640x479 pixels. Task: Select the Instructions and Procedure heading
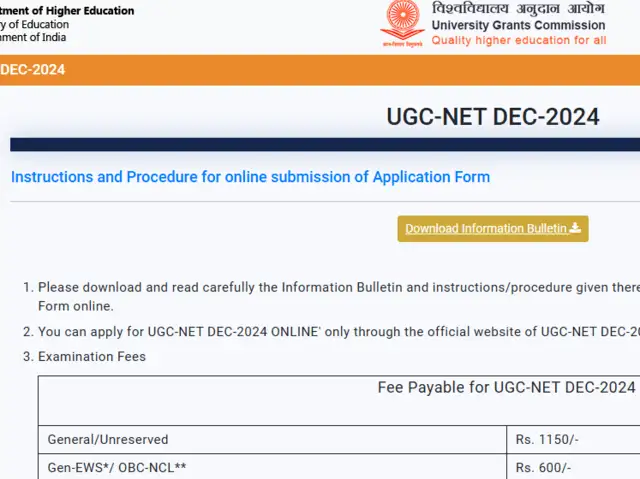(250, 177)
